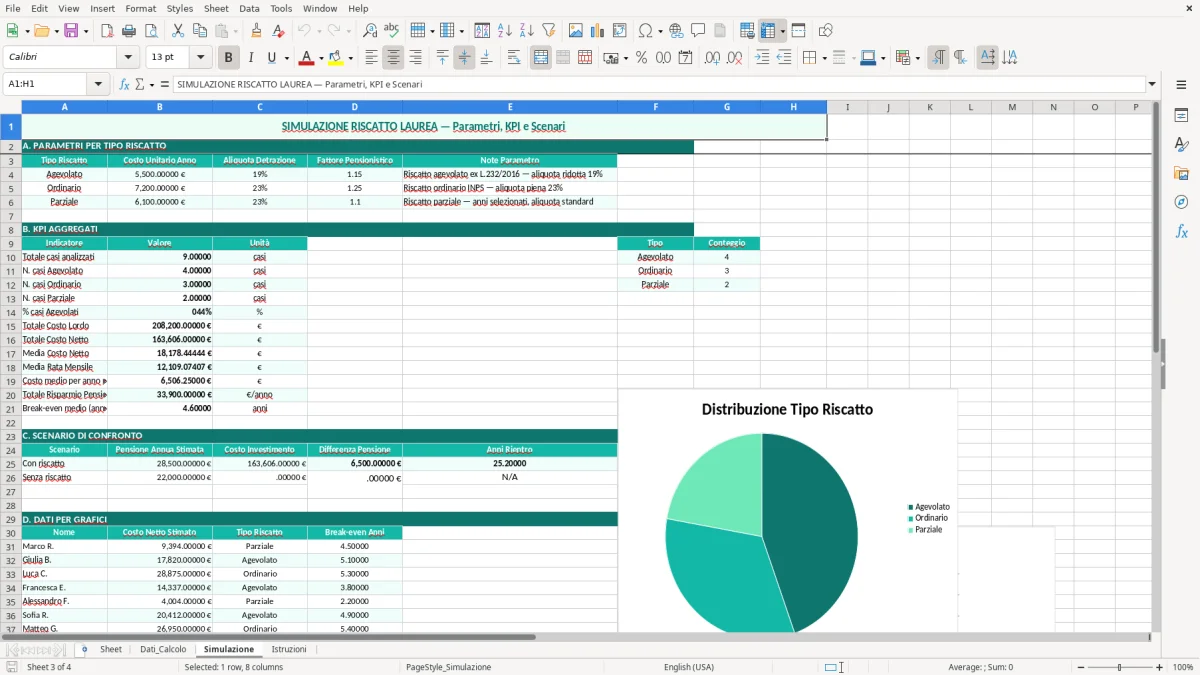The width and height of the screenshot is (1200, 675).
Task: Cut selection with the scissors icon
Action: (178, 31)
